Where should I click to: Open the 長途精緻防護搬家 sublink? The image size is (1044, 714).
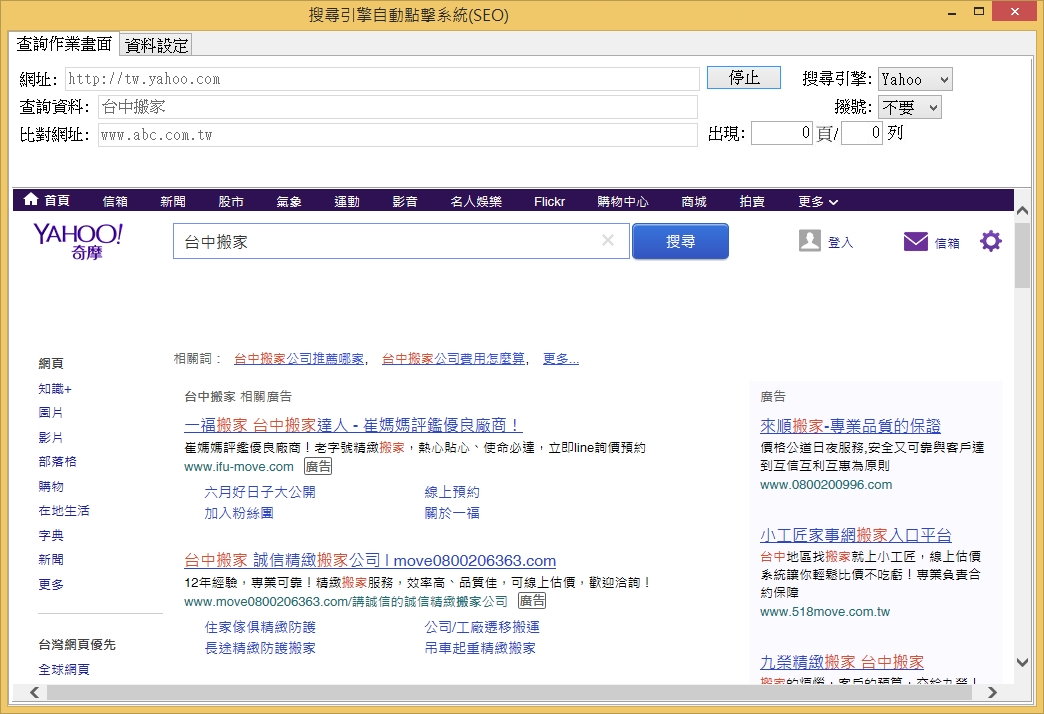(260, 648)
